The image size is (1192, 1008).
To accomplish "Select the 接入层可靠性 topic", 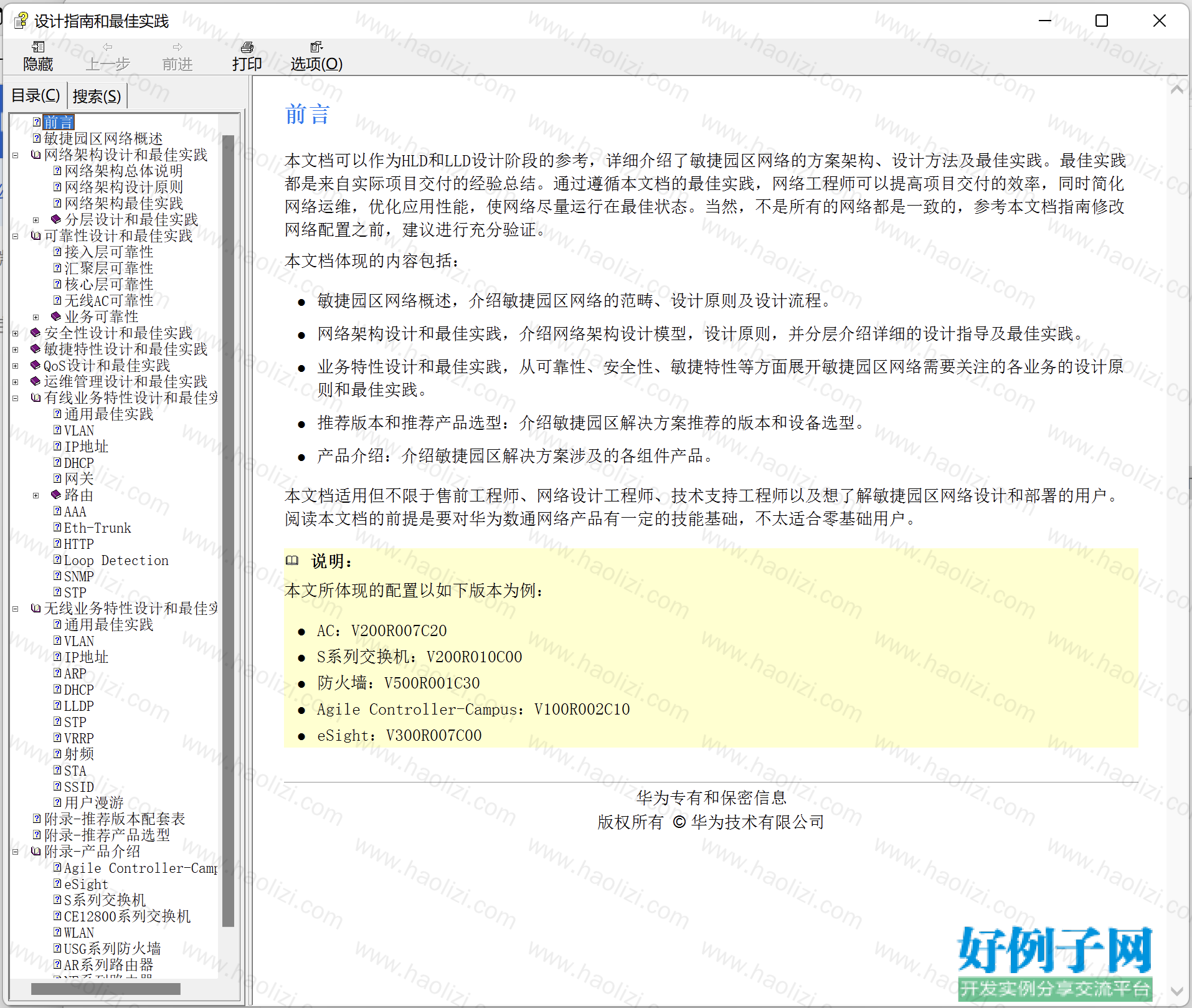I will (109, 252).
